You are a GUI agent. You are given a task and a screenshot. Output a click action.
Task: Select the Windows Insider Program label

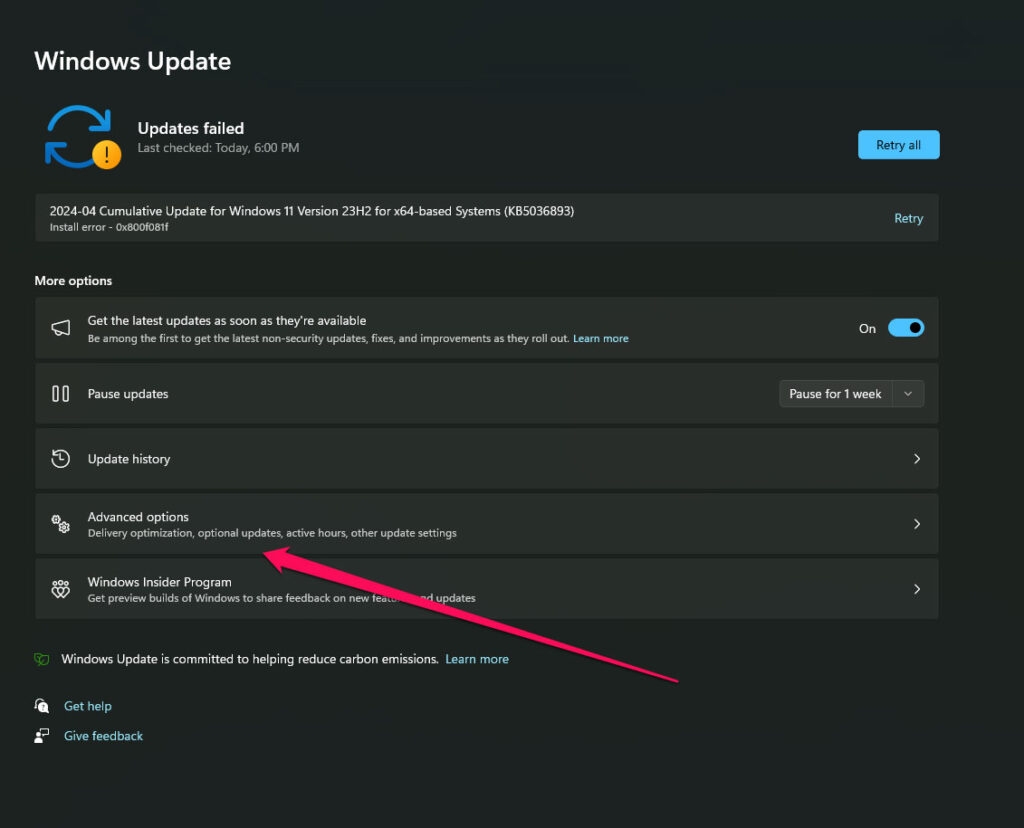[x=159, y=582]
